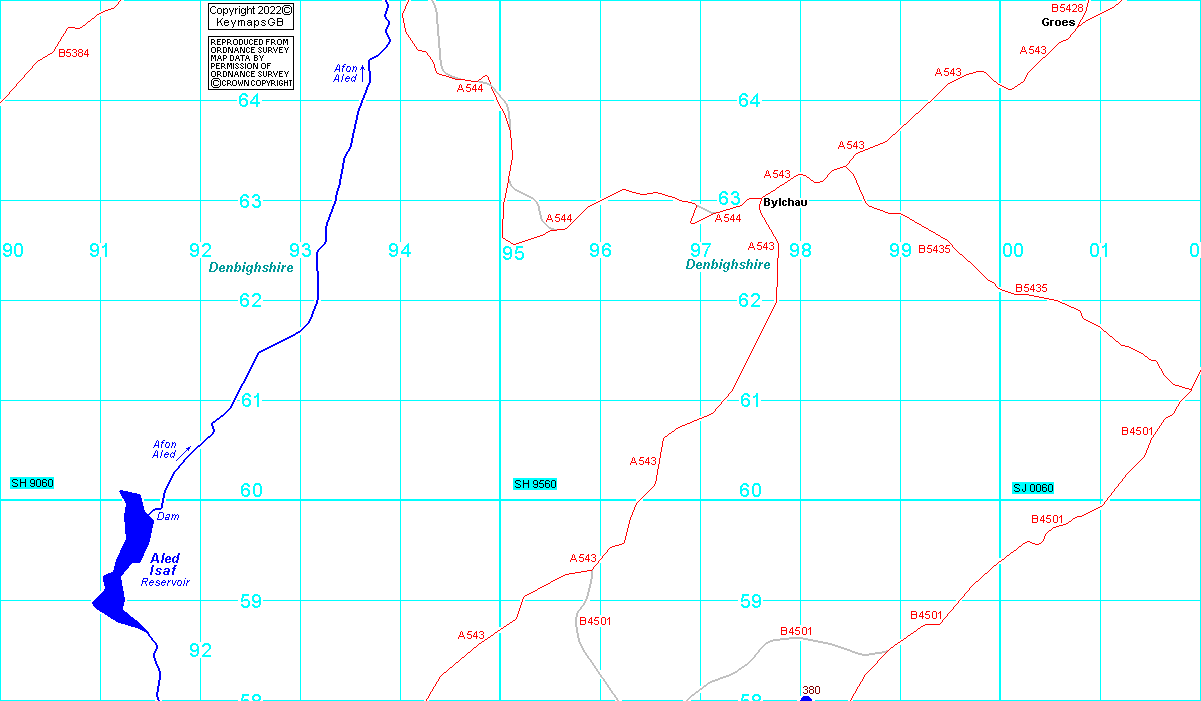Image resolution: width=1201 pixels, height=701 pixels.
Task: Click the easting grid number 99
Action: (900, 251)
